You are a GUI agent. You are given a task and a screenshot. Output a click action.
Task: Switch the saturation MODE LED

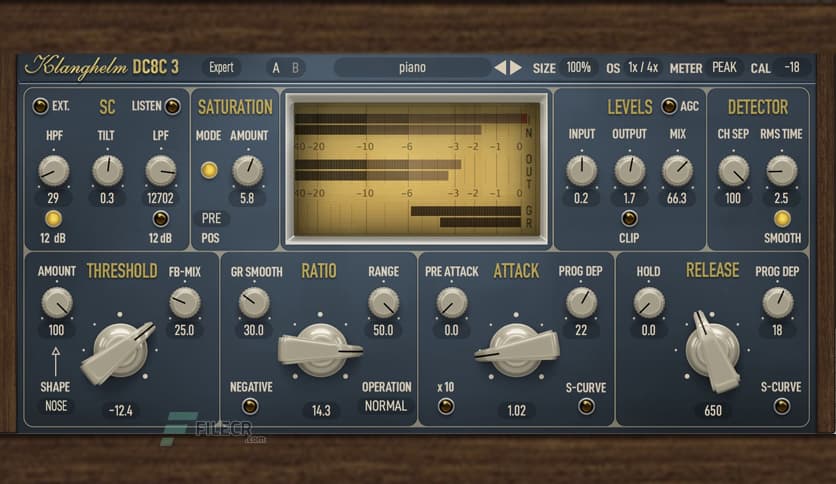click(209, 170)
